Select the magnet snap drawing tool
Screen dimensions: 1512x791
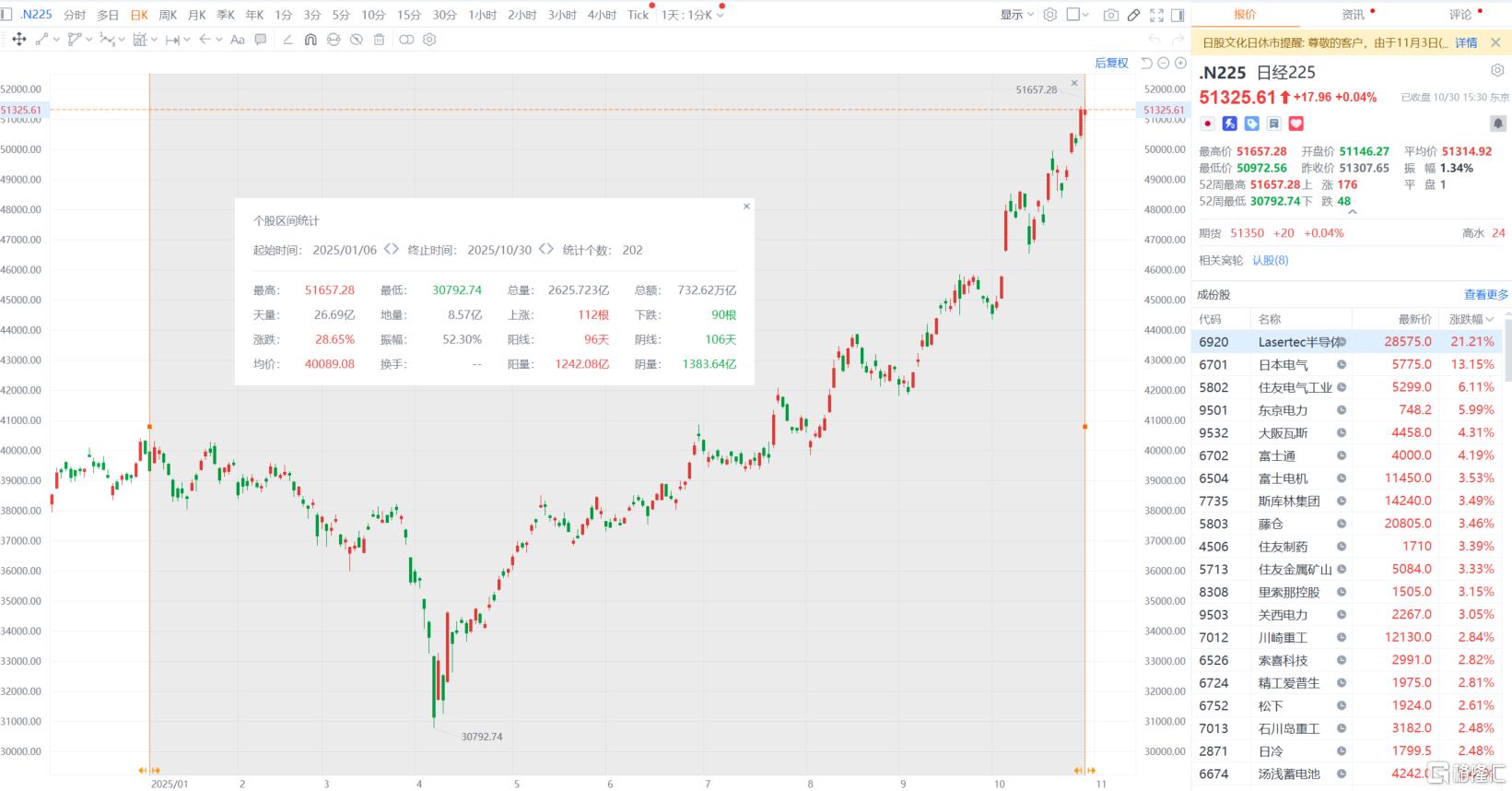pos(311,40)
